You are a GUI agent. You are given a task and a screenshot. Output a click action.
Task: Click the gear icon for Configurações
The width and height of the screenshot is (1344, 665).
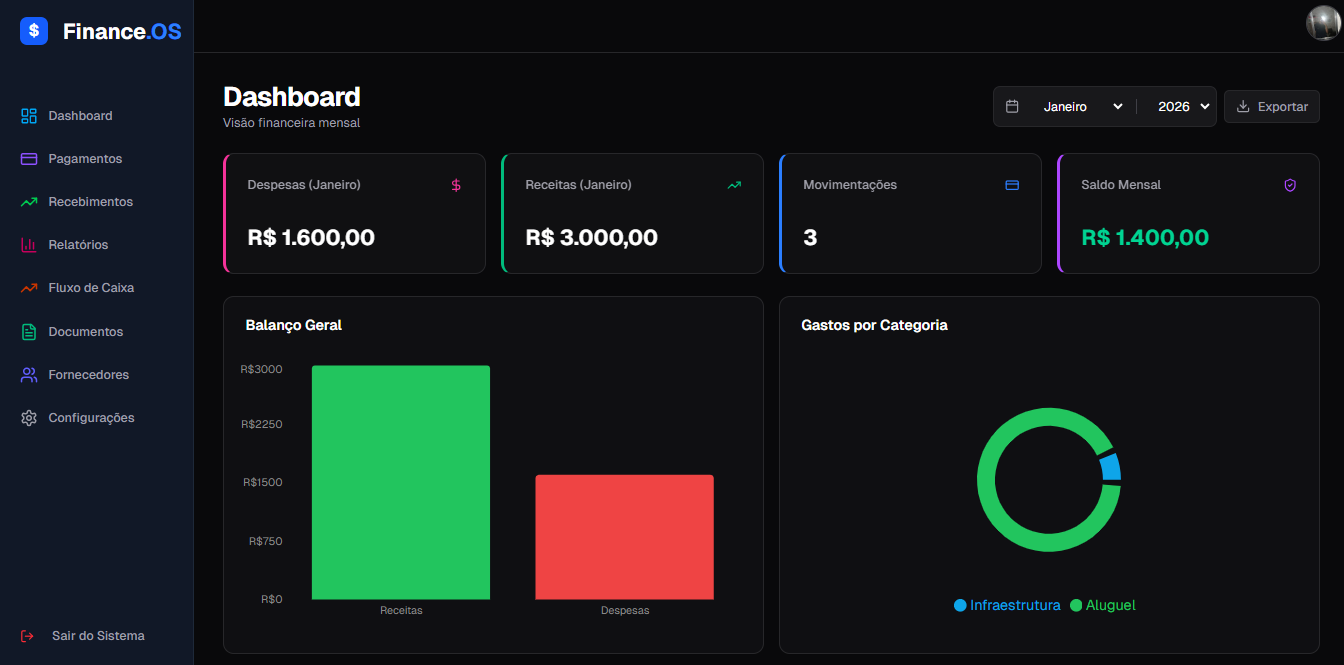tap(29, 418)
